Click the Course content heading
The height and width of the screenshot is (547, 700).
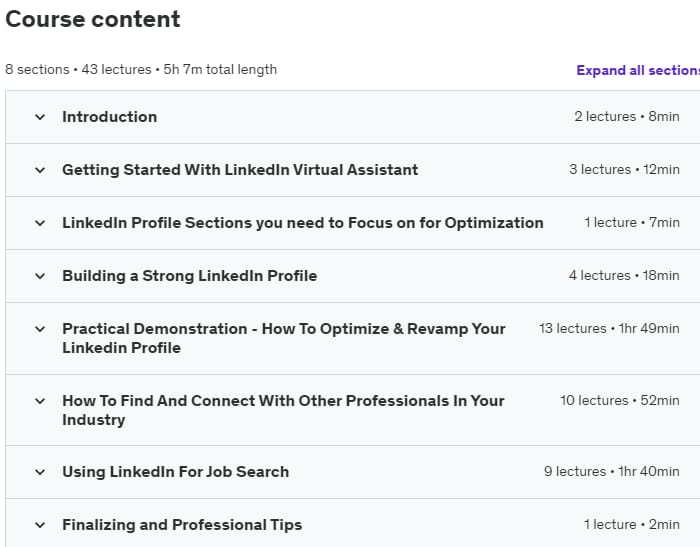pyautogui.click(x=92, y=19)
